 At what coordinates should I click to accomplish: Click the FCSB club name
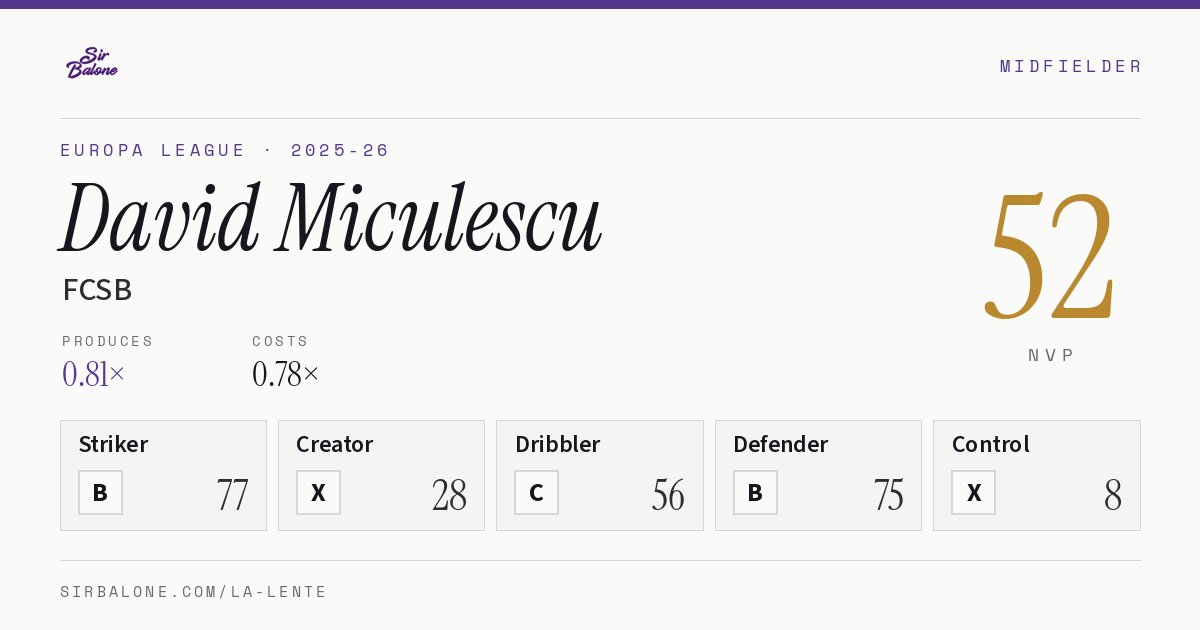point(97,290)
